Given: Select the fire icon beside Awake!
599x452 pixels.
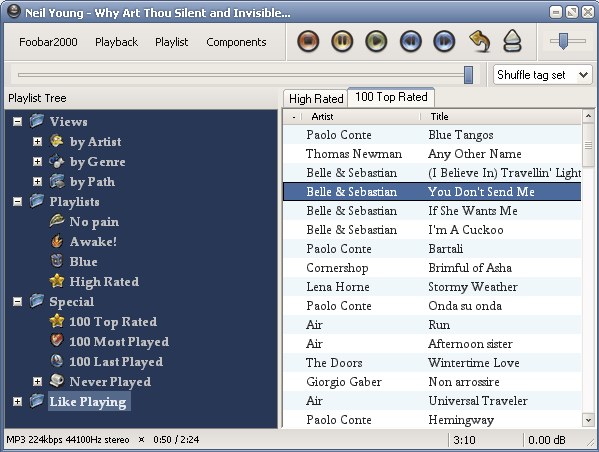Looking at the screenshot, I should (57, 241).
